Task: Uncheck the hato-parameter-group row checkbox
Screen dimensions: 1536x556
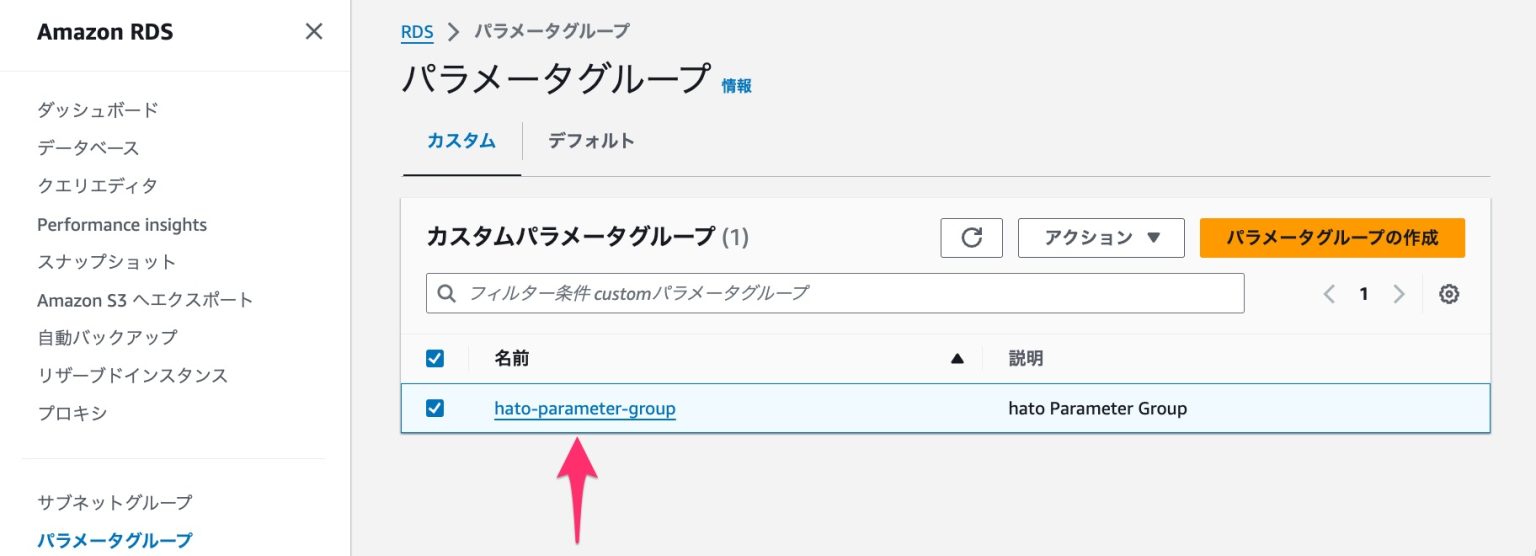Action: 435,408
